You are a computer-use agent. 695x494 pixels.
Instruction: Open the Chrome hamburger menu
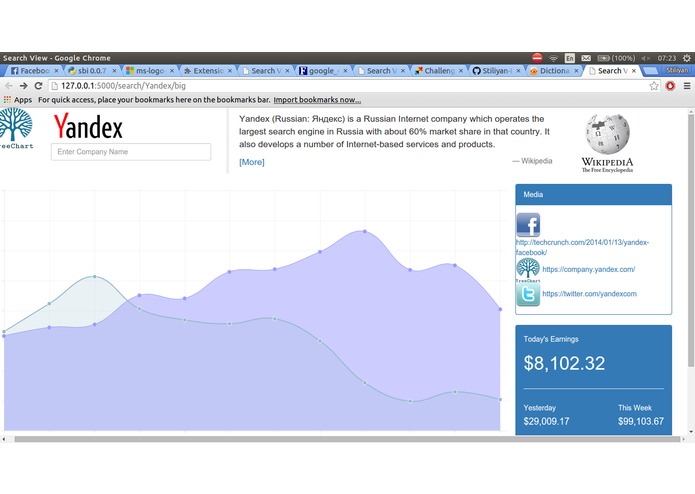687,86
